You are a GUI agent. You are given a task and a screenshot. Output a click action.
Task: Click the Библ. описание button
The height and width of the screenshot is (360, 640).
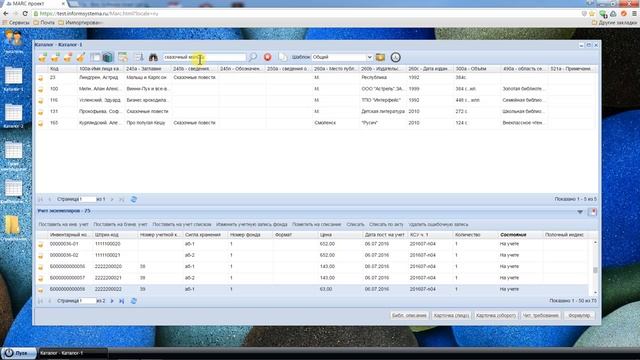(x=409, y=316)
